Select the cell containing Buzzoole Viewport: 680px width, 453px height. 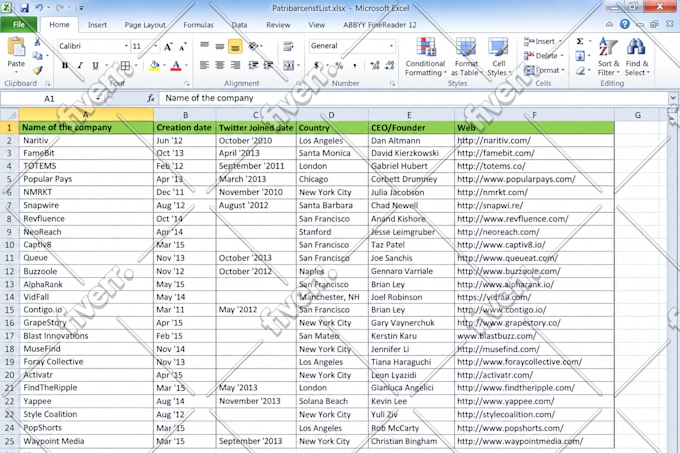tap(86, 271)
